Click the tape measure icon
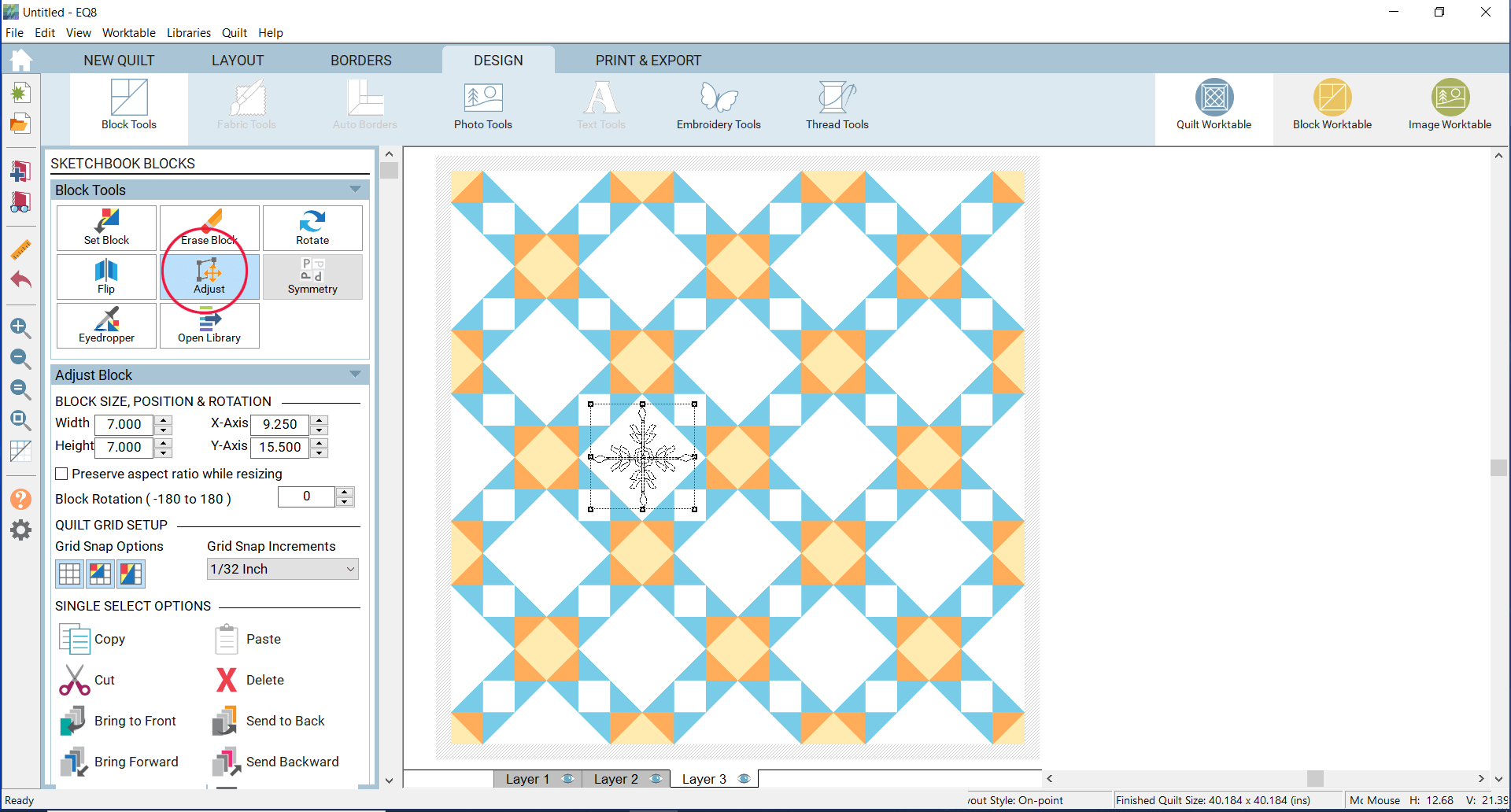 tap(20, 250)
